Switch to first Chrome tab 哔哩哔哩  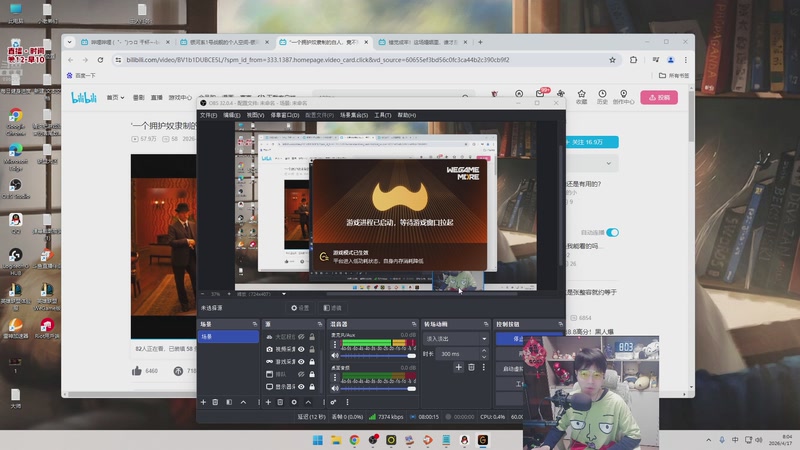125,42
